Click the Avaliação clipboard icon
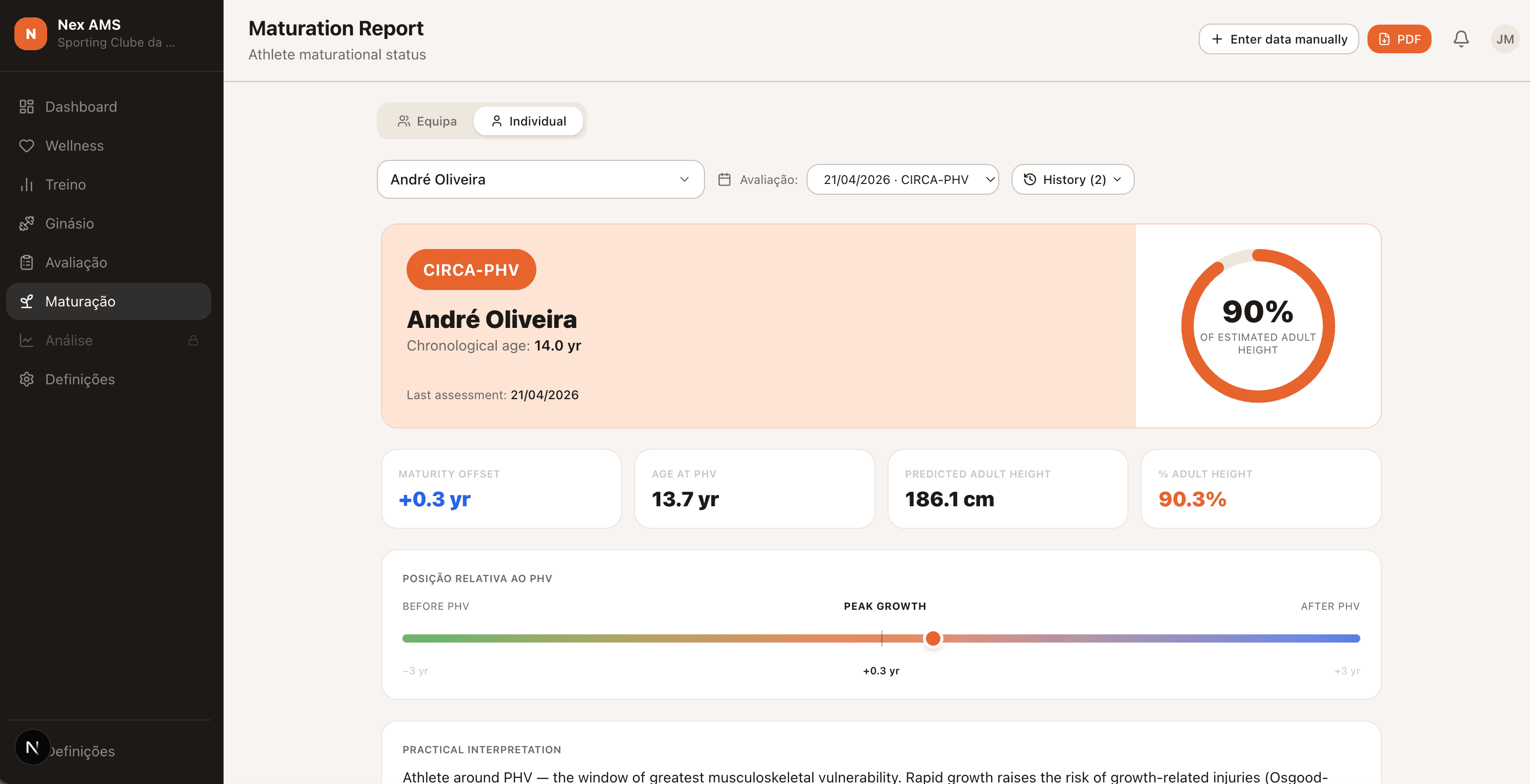1530x784 pixels. pyautogui.click(x=26, y=262)
